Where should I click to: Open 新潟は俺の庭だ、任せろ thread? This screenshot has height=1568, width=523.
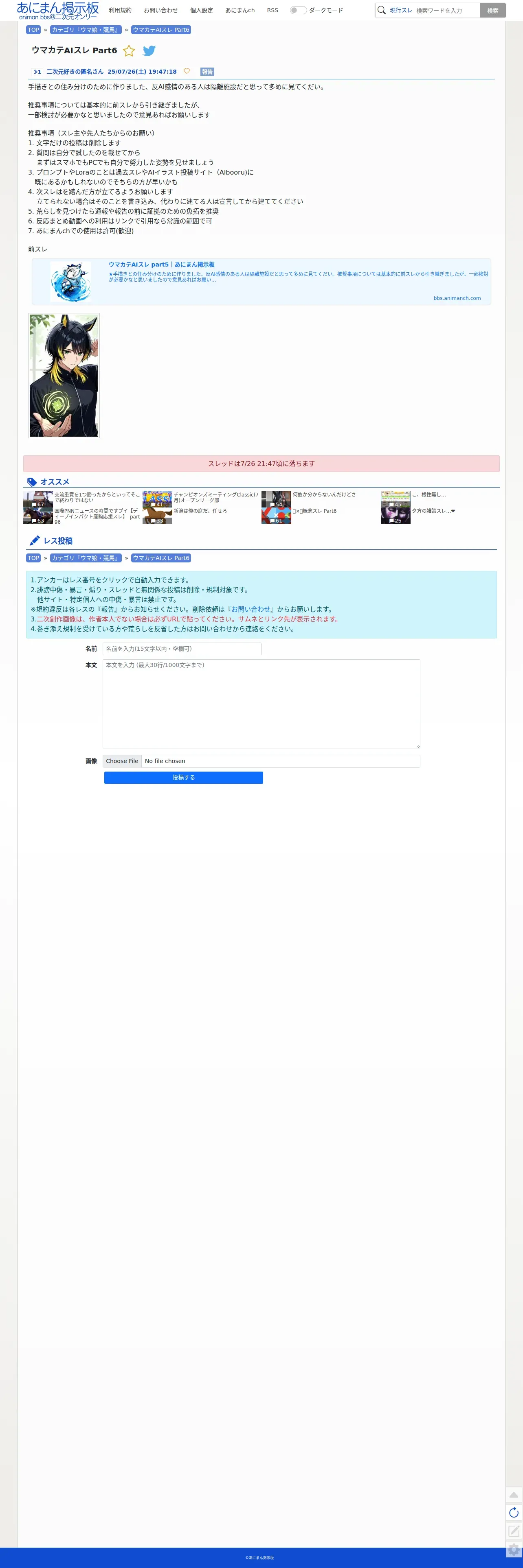click(x=200, y=511)
